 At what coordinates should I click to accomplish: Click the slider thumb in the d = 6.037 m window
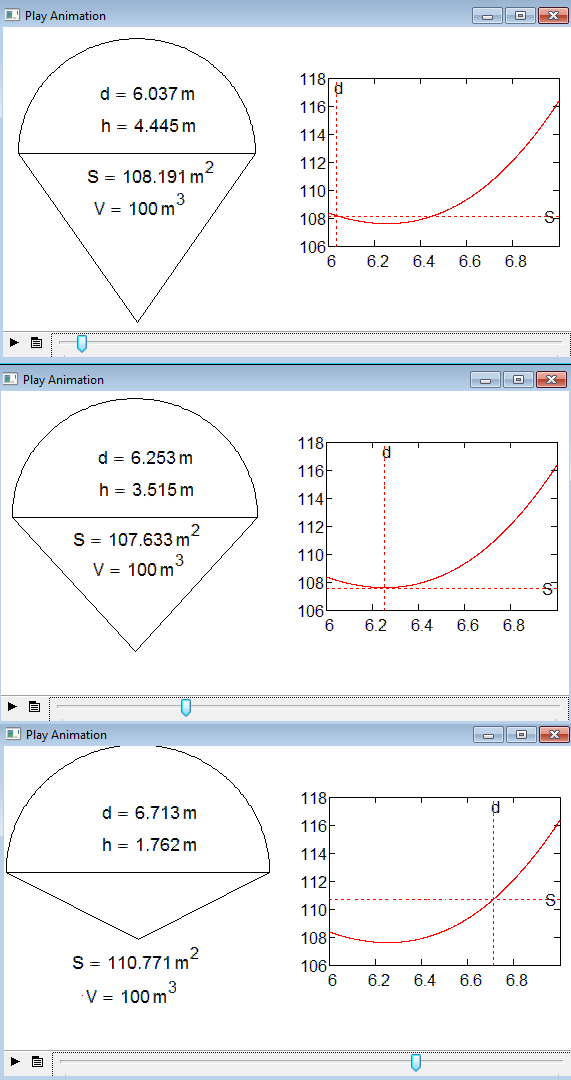81,343
